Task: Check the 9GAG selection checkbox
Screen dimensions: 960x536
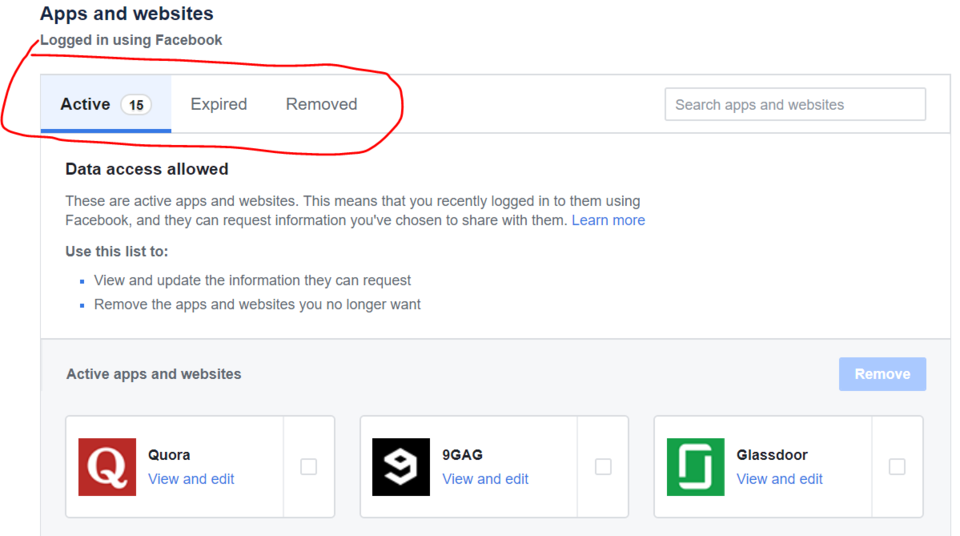Action: (x=603, y=467)
